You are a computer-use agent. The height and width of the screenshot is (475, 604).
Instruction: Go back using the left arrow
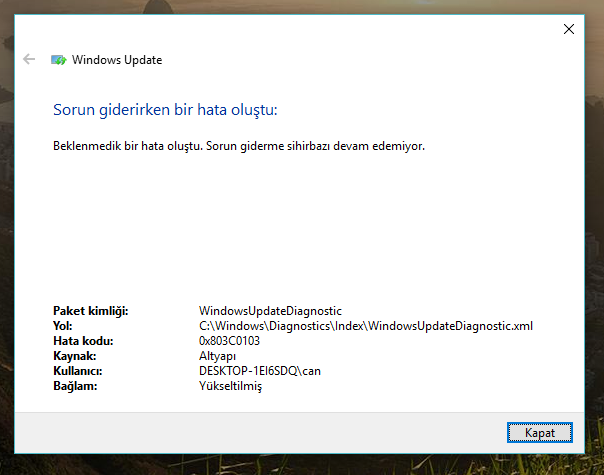pos(29,59)
